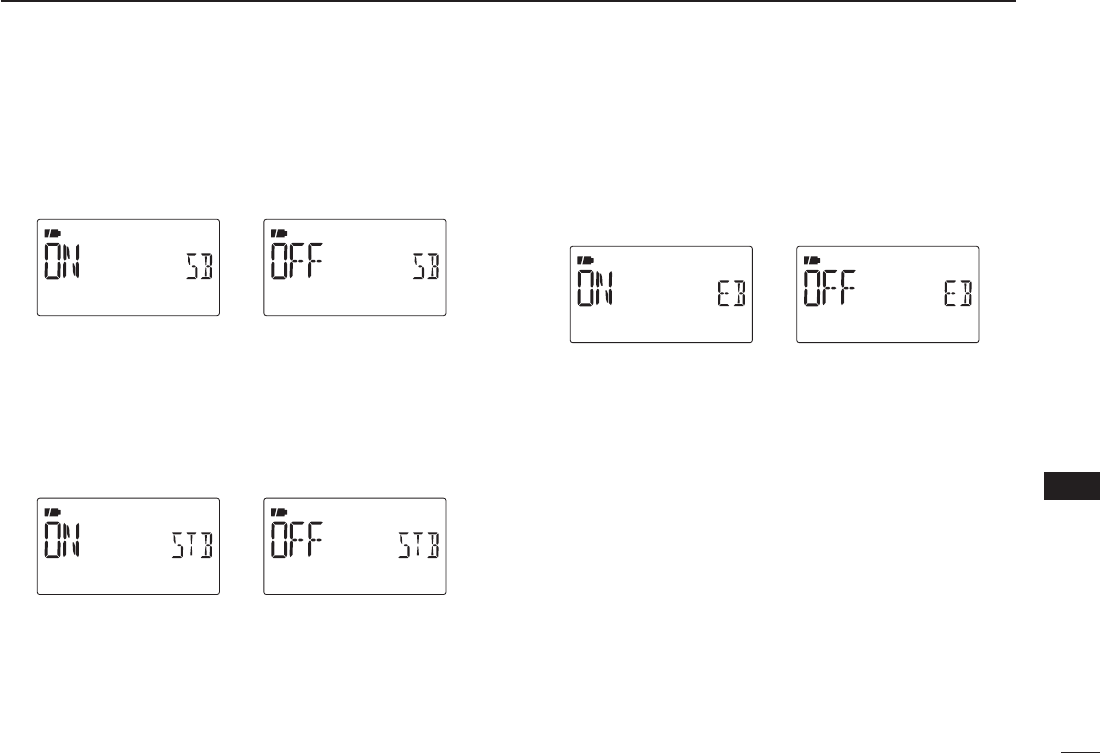Click the SB label in the ON display

point(199,267)
